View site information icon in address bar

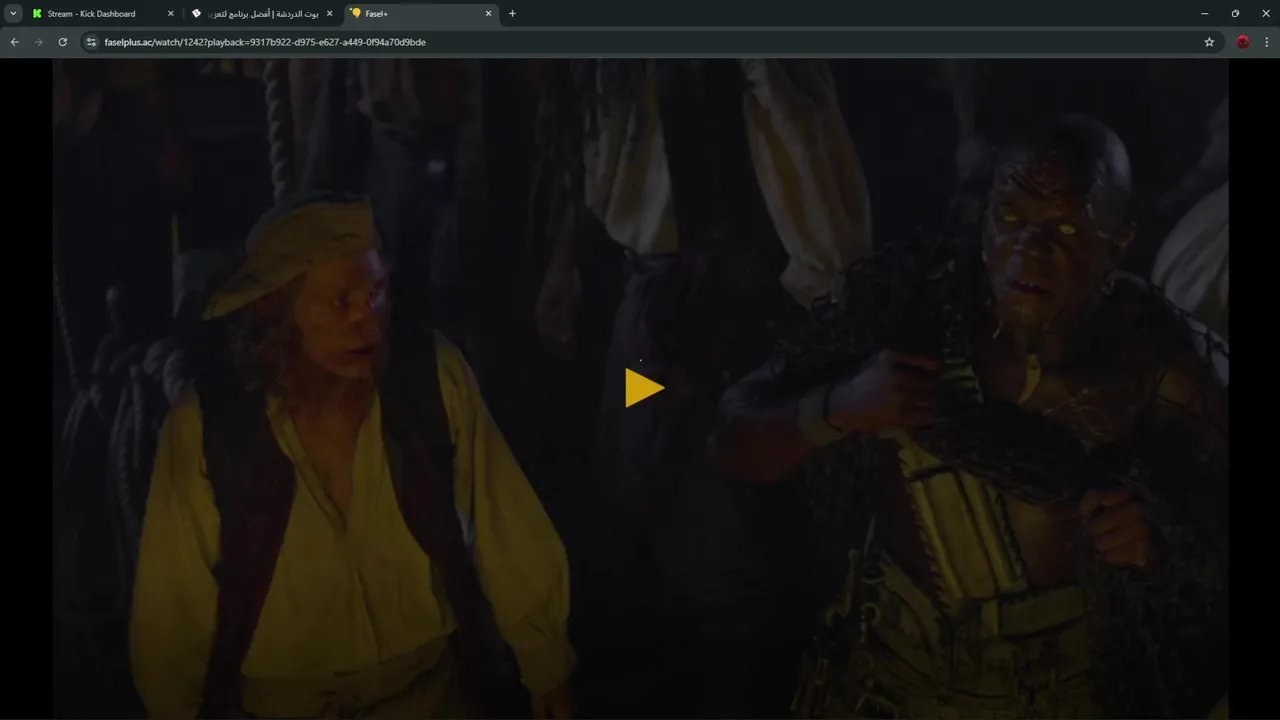pyautogui.click(x=91, y=42)
